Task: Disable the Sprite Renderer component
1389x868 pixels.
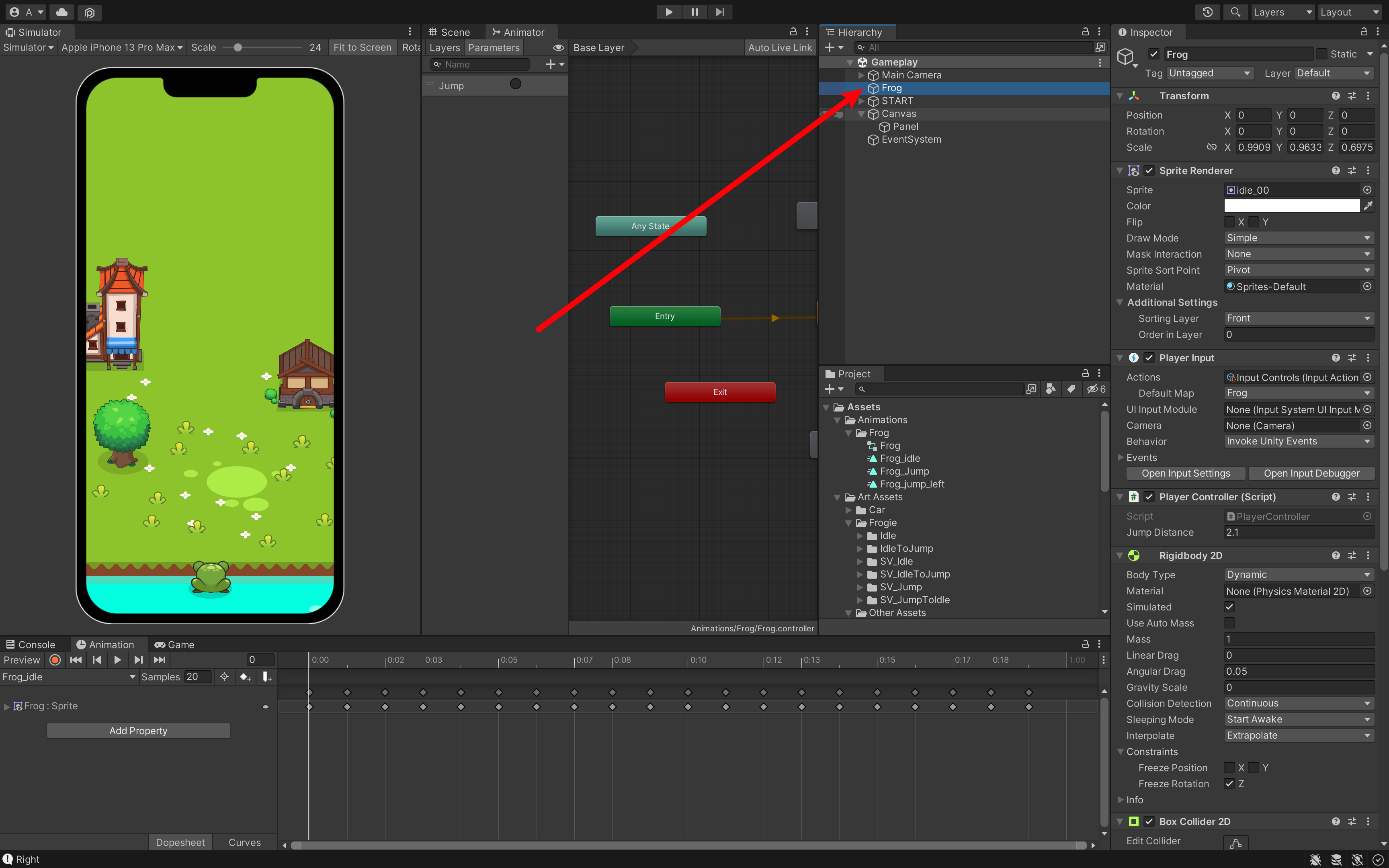Action: click(x=1149, y=170)
